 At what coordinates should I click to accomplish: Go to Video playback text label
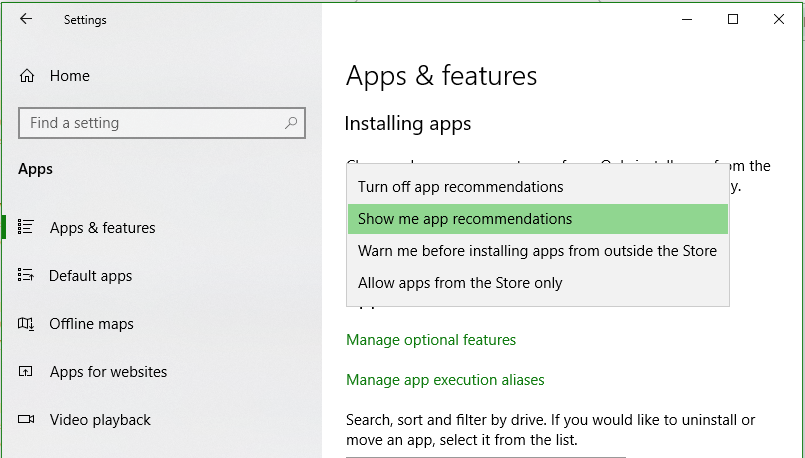[100, 420]
